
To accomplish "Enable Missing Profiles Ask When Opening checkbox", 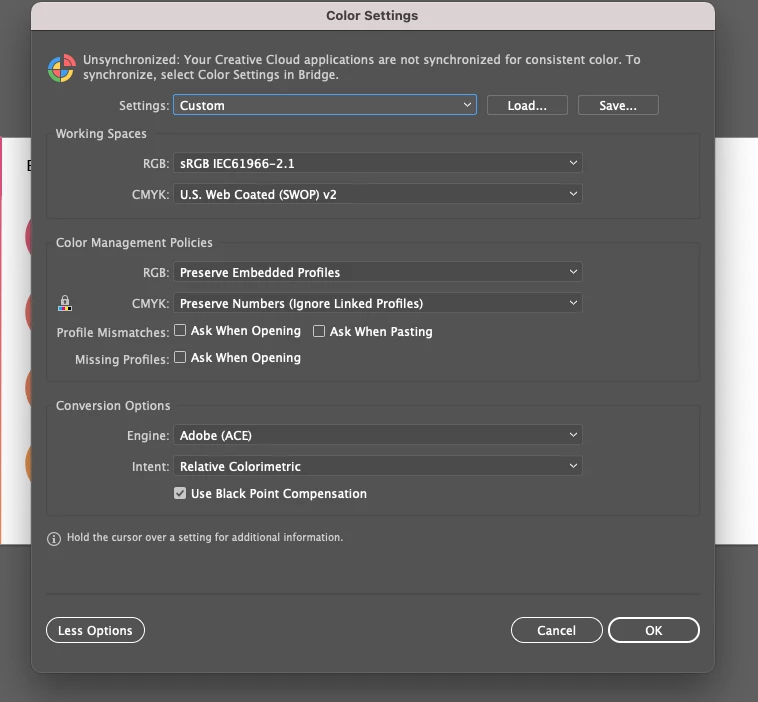I will click(x=180, y=357).
